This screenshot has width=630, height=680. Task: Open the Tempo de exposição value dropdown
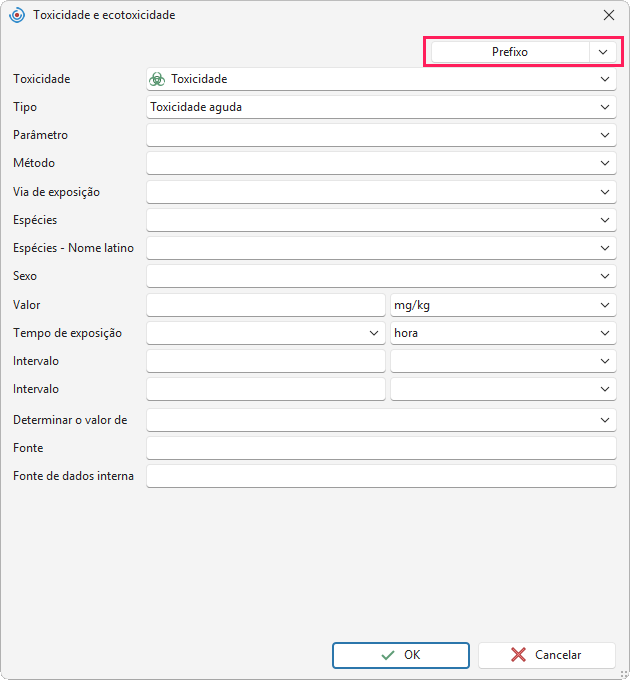click(266, 333)
